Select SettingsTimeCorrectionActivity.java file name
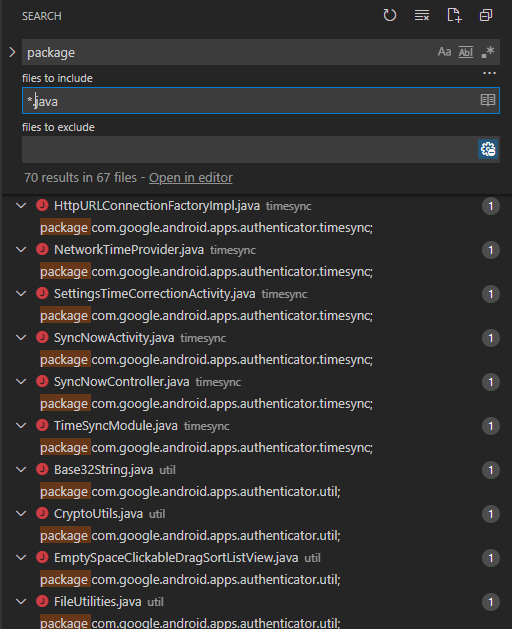This screenshot has height=629, width=512. coord(154,294)
